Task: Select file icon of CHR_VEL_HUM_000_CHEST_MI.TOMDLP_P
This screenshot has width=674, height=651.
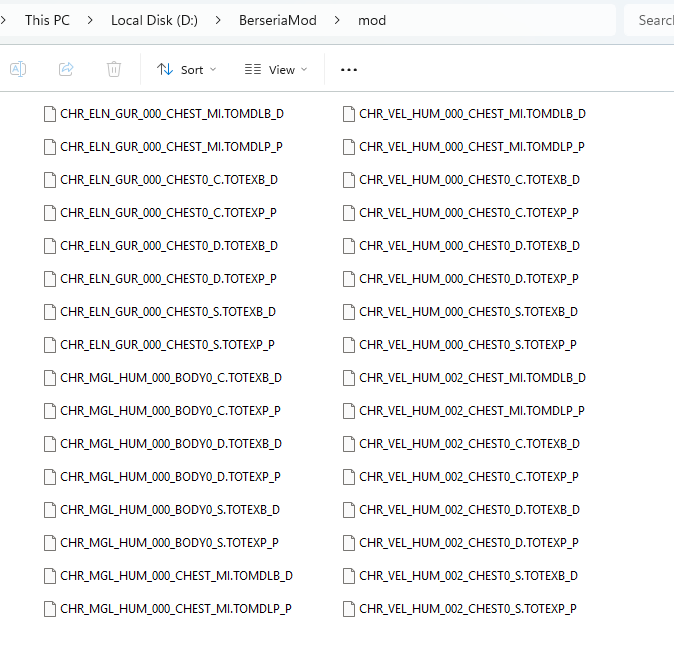Action: (x=349, y=147)
